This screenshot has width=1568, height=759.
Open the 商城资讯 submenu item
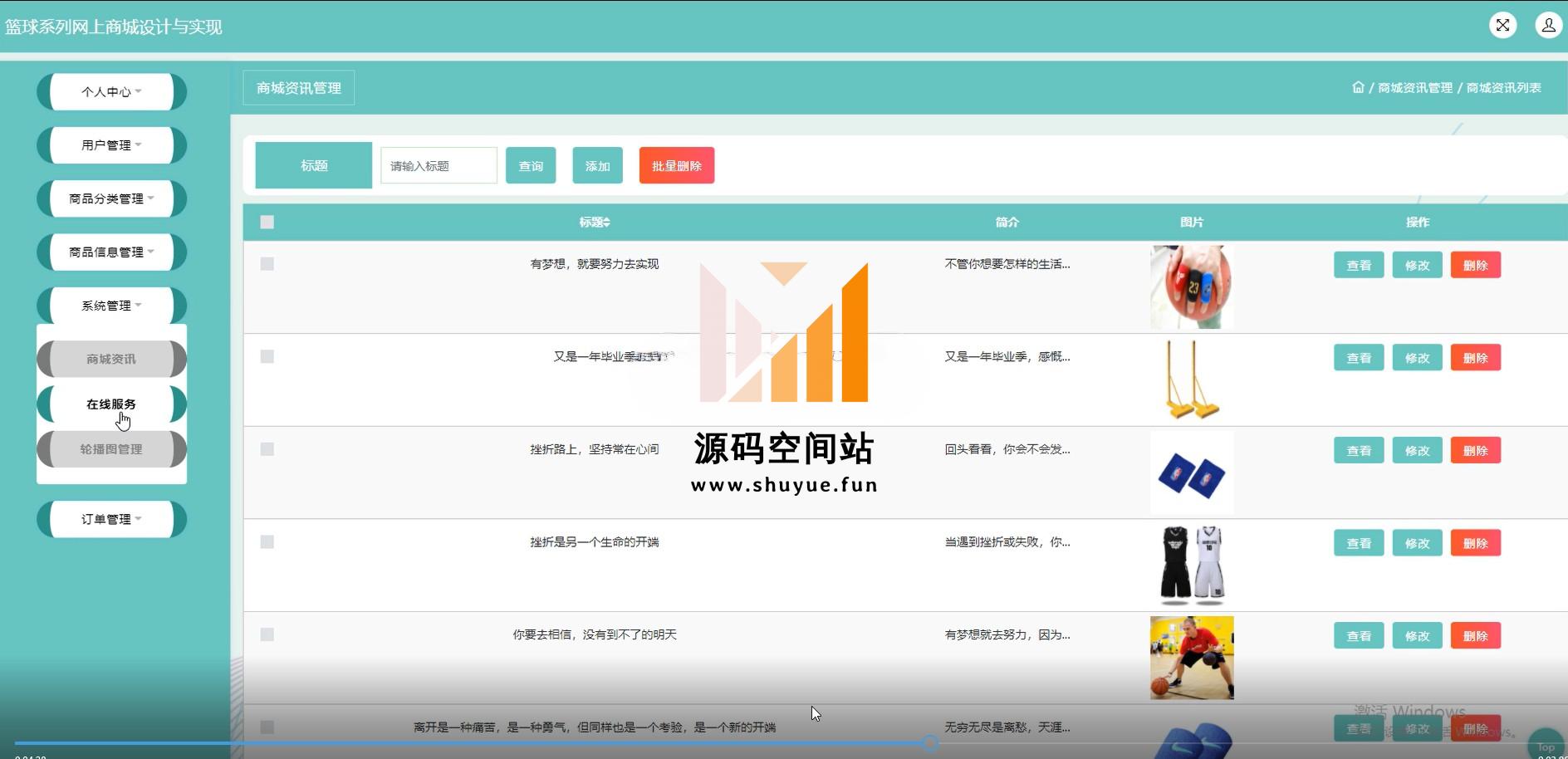click(111, 359)
